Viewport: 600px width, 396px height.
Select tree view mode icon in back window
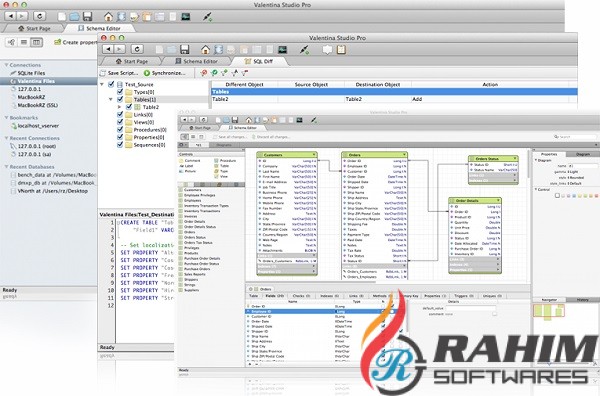11,42
